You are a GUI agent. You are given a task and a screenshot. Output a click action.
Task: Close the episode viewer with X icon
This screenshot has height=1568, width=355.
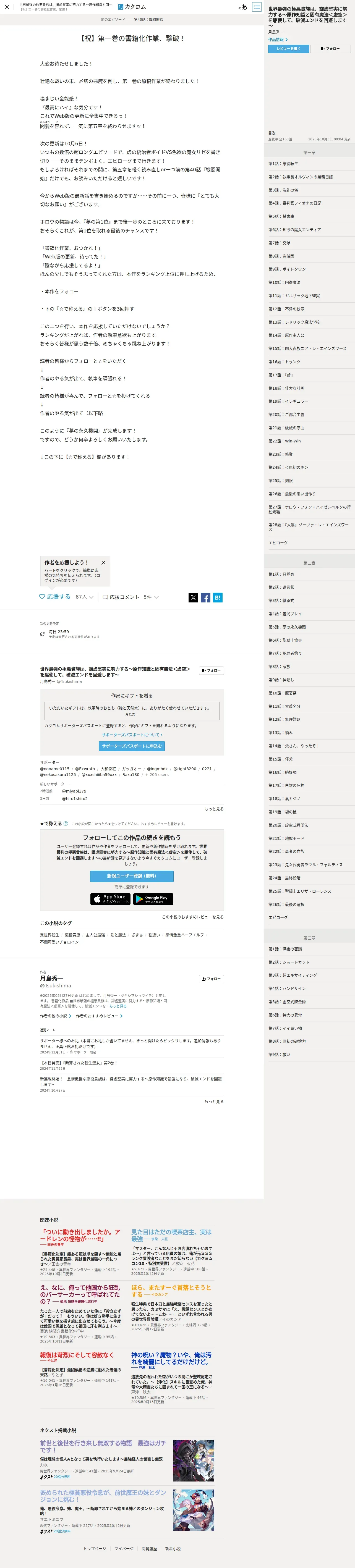coord(7,7)
